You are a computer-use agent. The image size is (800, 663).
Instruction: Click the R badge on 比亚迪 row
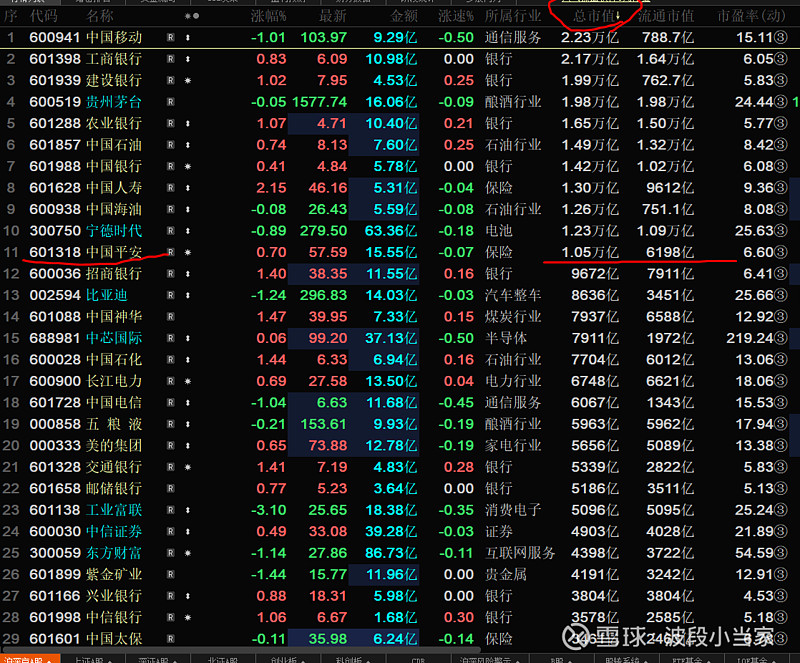(x=171, y=295)
